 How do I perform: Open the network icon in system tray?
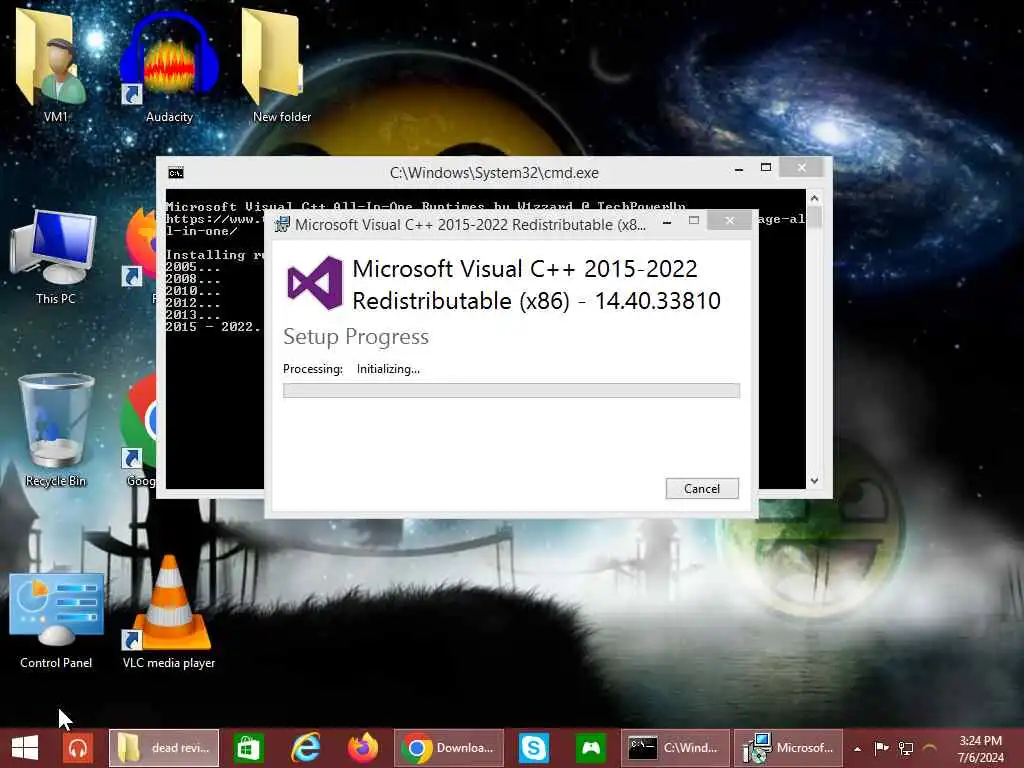[x=906, y=748]
